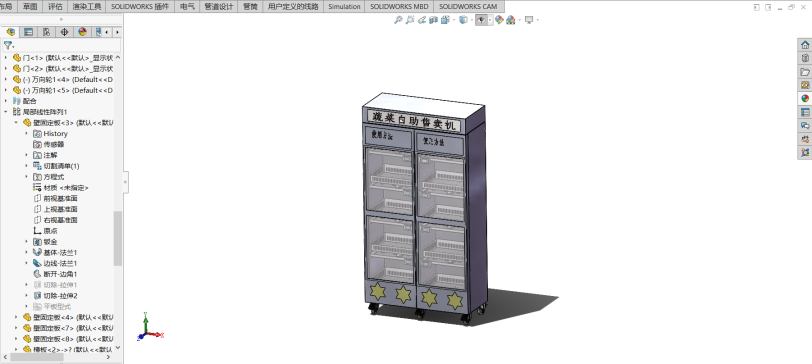Expand the 壁固定板<7> component node
Screen dimensions: 812x364
[16, 328]
